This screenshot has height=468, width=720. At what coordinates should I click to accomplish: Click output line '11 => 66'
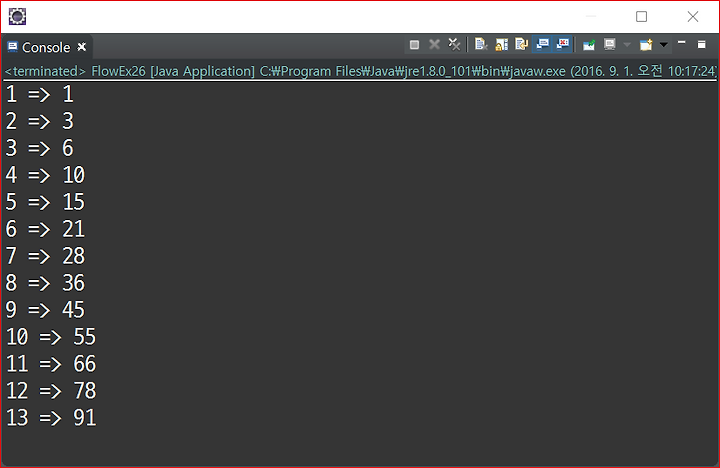(x=51, y=364)
